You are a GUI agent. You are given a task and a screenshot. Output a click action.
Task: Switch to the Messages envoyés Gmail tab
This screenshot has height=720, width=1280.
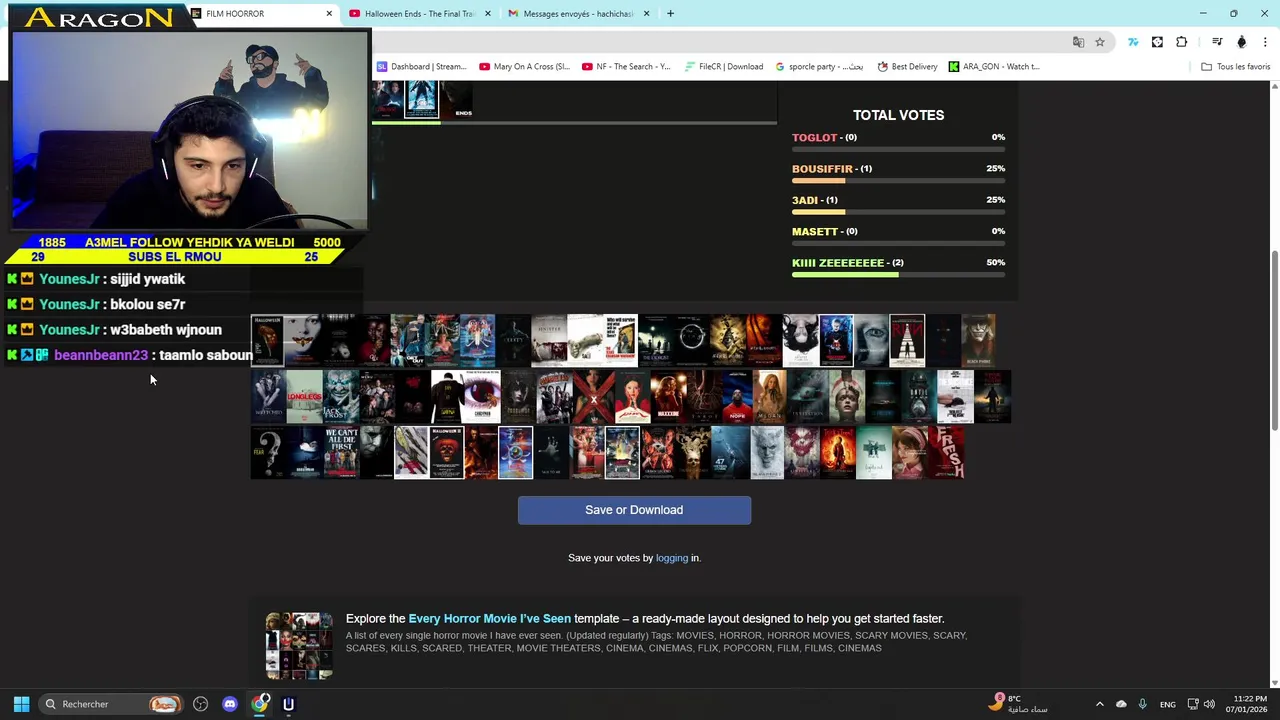pyautogui.click(x=578, y=14)
